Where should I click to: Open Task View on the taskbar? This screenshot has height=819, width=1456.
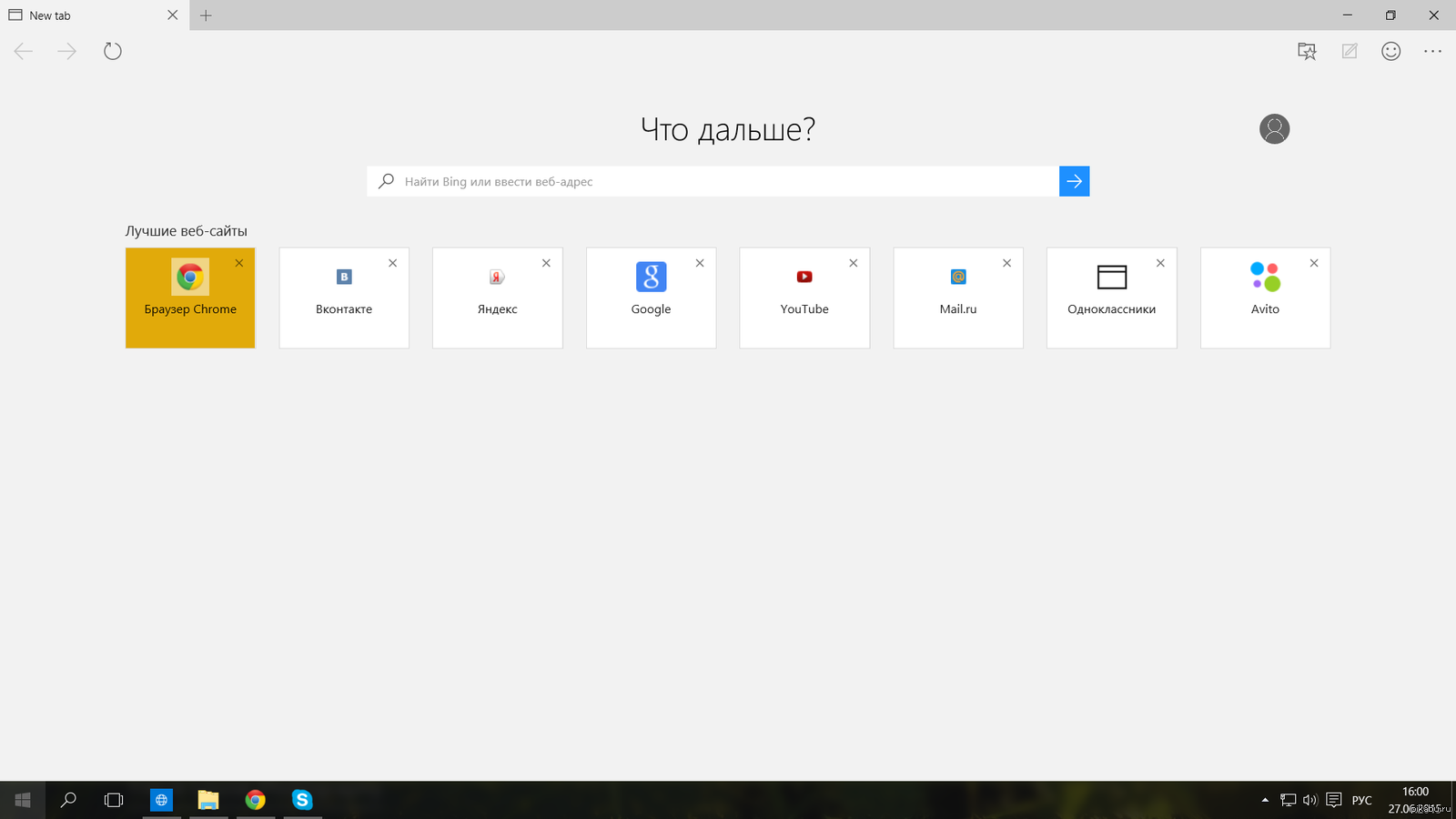114,800
